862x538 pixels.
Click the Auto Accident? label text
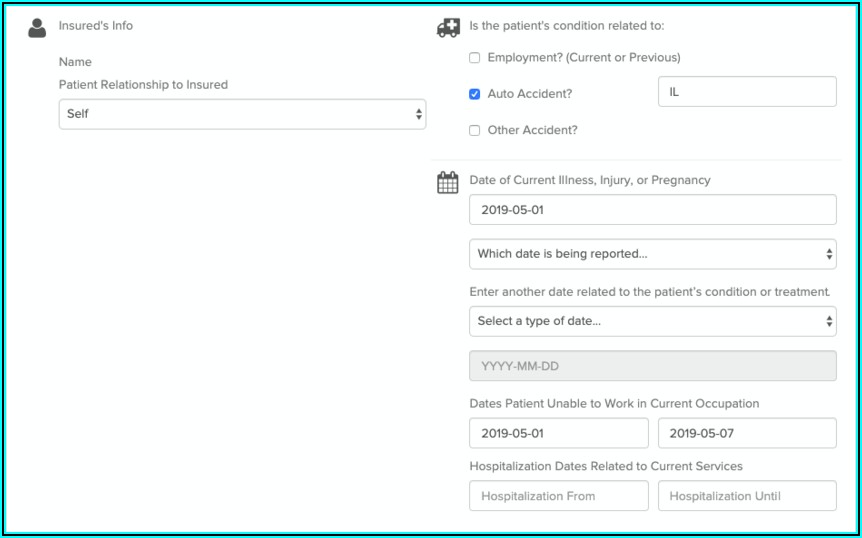(530, 94)
